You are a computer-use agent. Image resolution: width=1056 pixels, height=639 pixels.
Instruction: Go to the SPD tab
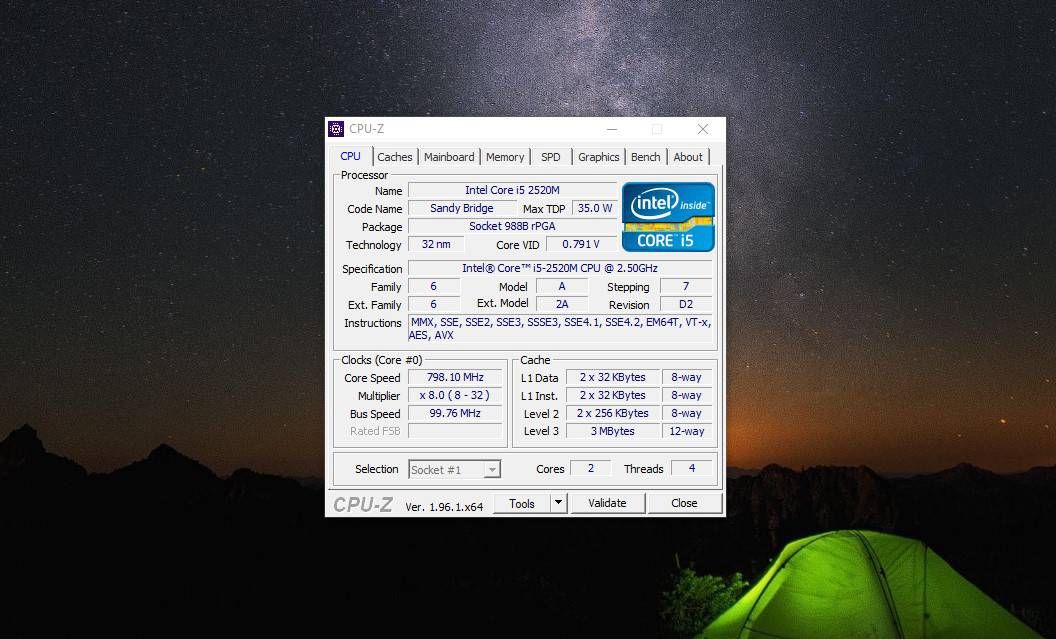(551, 157)
